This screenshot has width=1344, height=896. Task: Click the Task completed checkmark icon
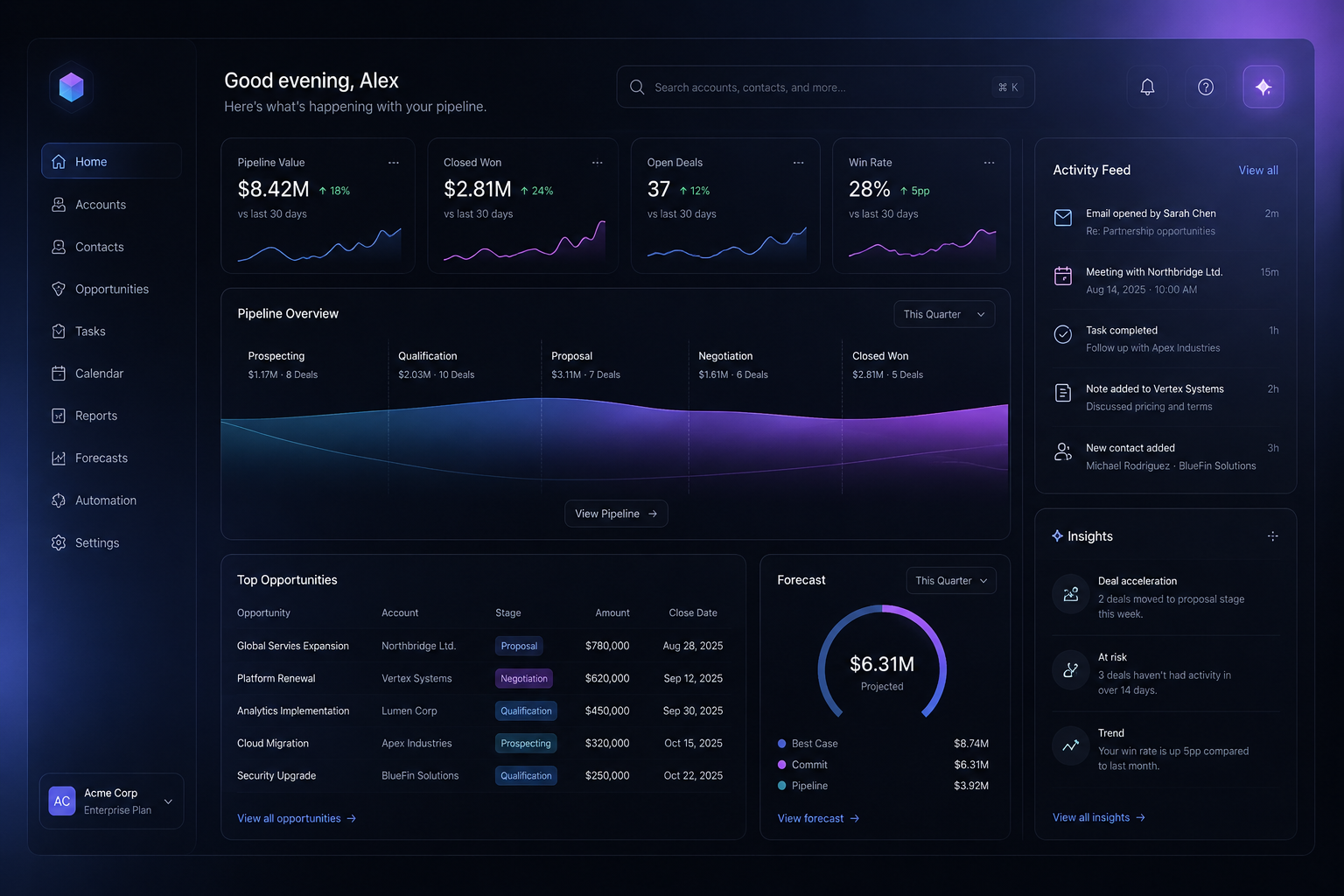click(1063, 334)
